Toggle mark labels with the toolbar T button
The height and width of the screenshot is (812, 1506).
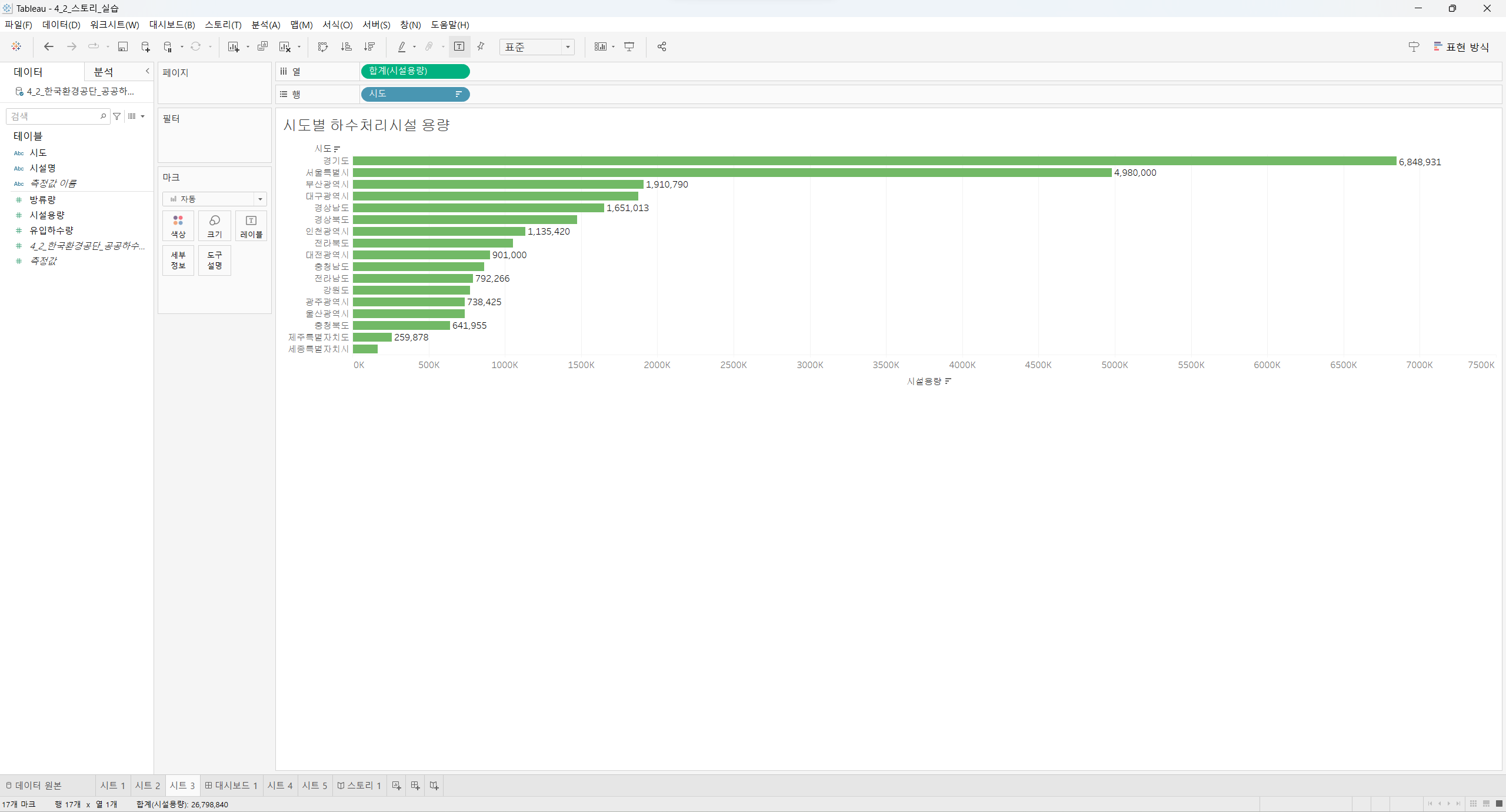pyautogui.click(x=459, y=46)
